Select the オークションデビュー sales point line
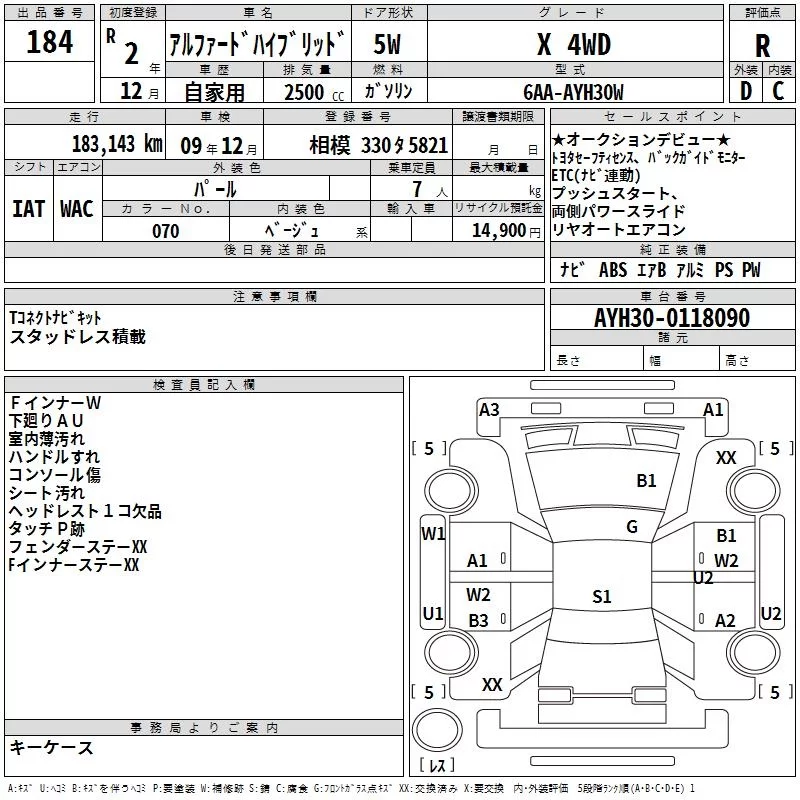This screenshot has width=800, height=800. pos(641,140)
